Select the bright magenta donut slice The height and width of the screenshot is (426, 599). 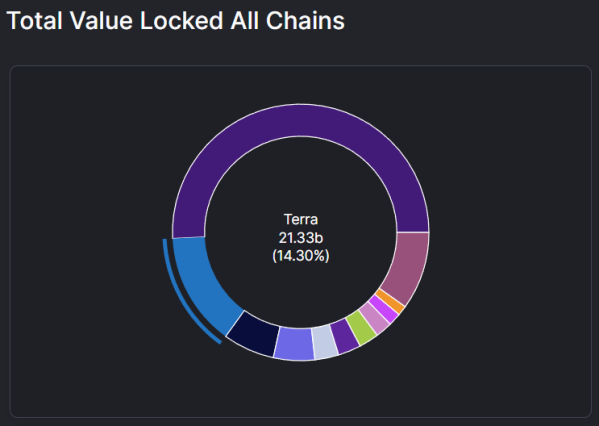[x=384, y=309]
